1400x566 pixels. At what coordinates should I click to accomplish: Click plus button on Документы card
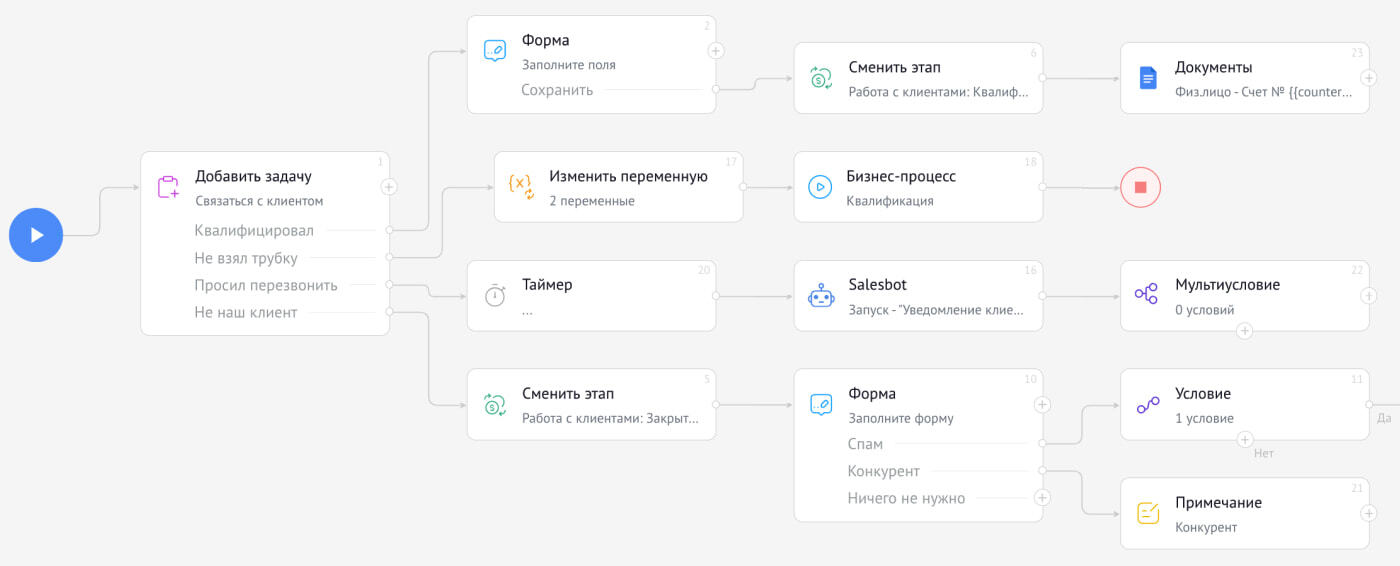click(x=1369, y=78)
